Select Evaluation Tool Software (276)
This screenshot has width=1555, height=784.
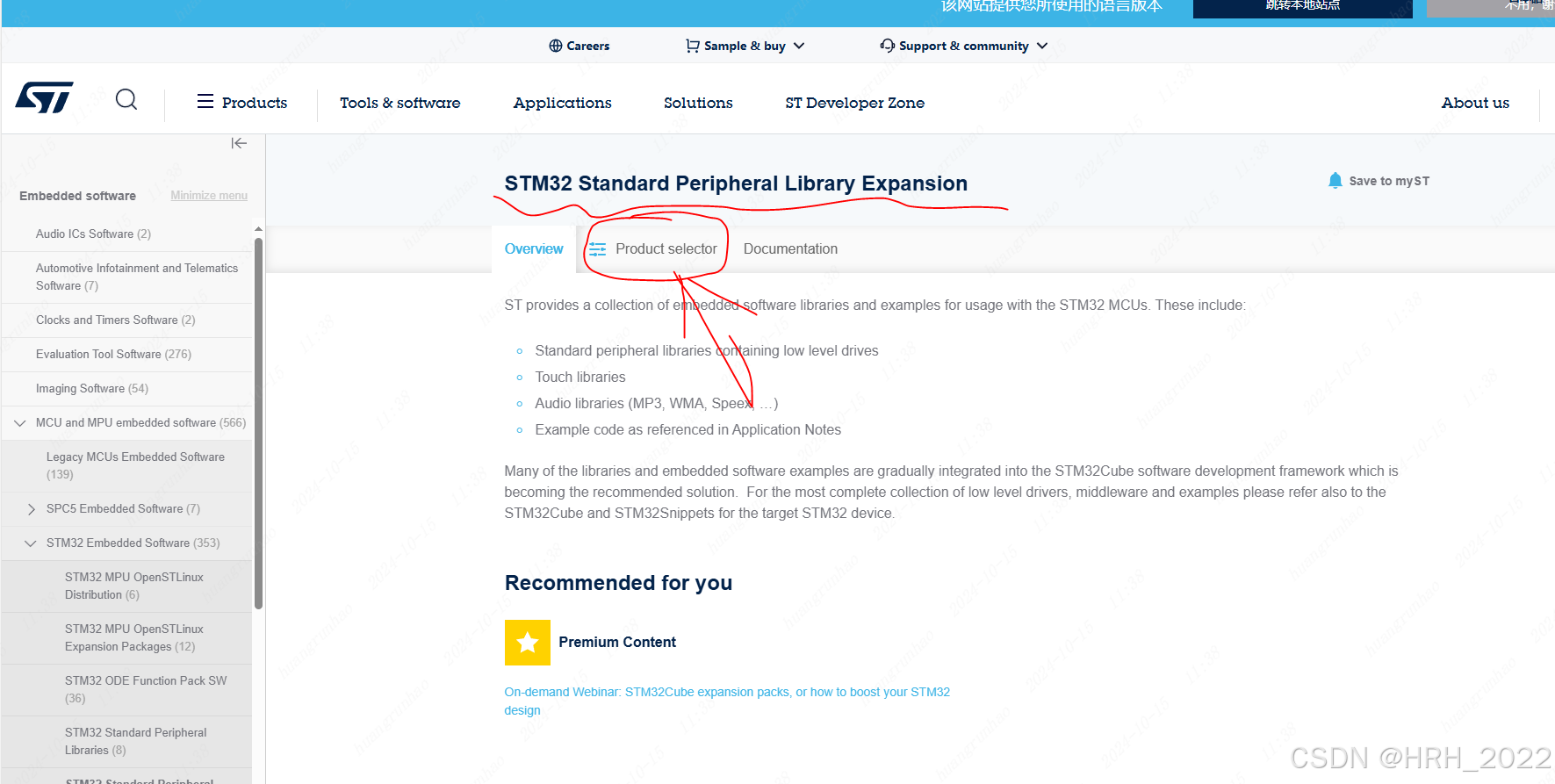[113, 355]
